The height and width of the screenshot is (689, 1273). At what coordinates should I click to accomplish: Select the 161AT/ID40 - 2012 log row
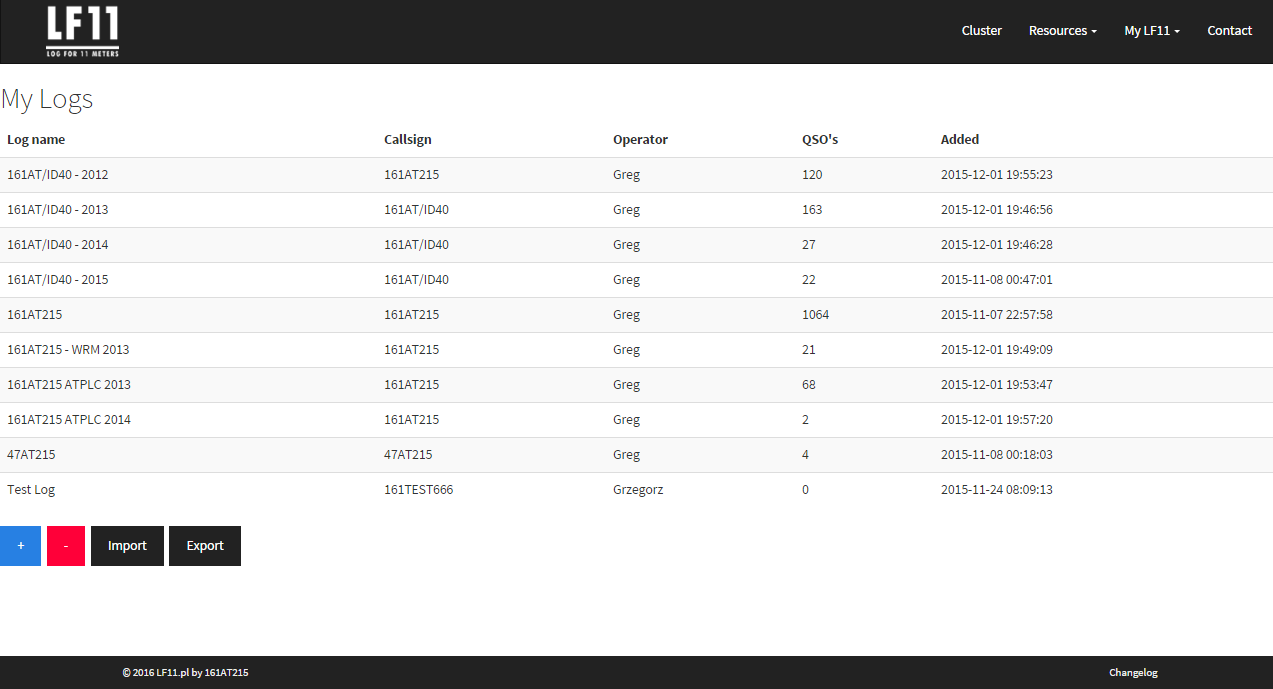coord(57,175)
